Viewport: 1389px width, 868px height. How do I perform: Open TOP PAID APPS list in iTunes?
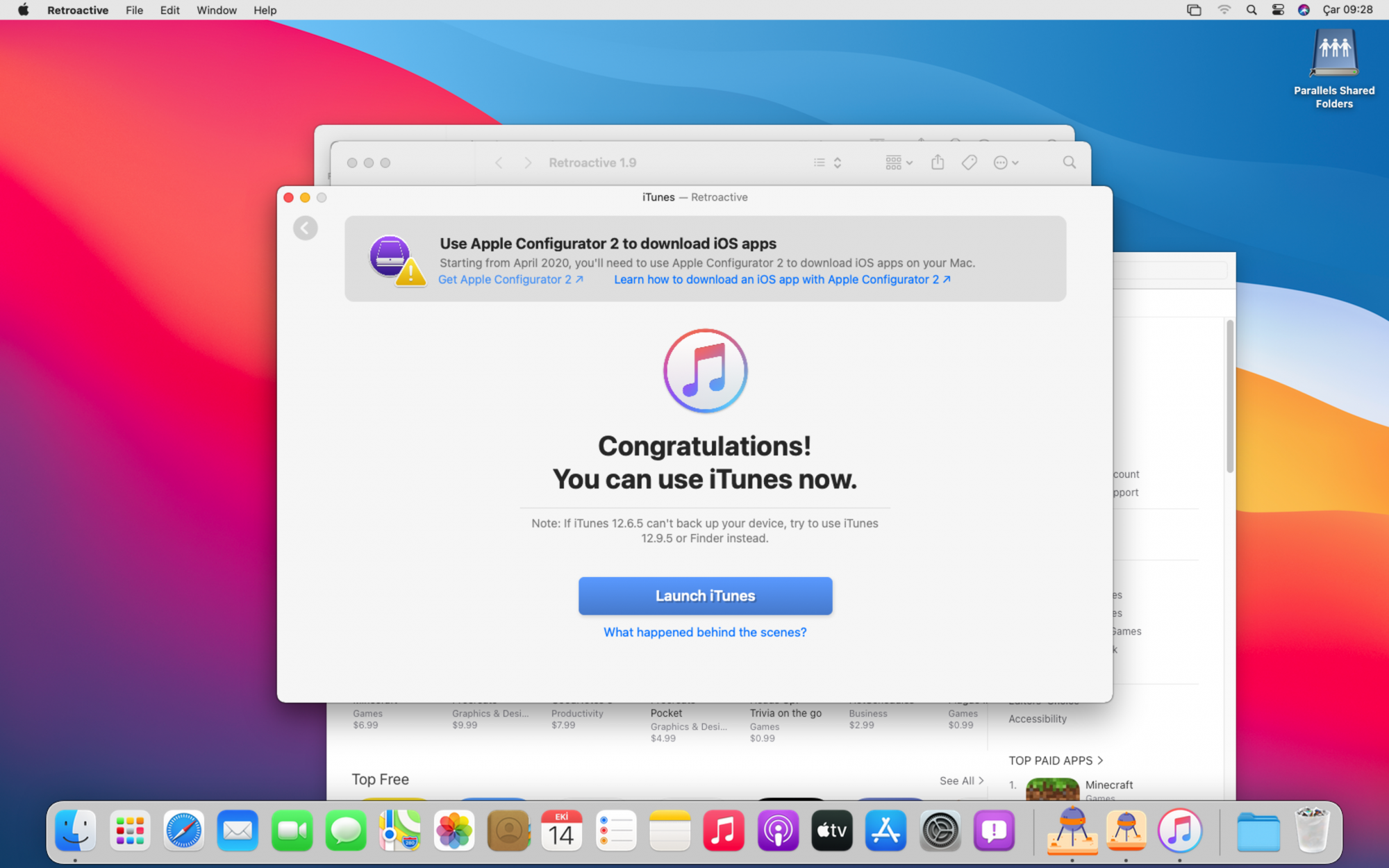pyautogui.click(x=1056, y=760)
